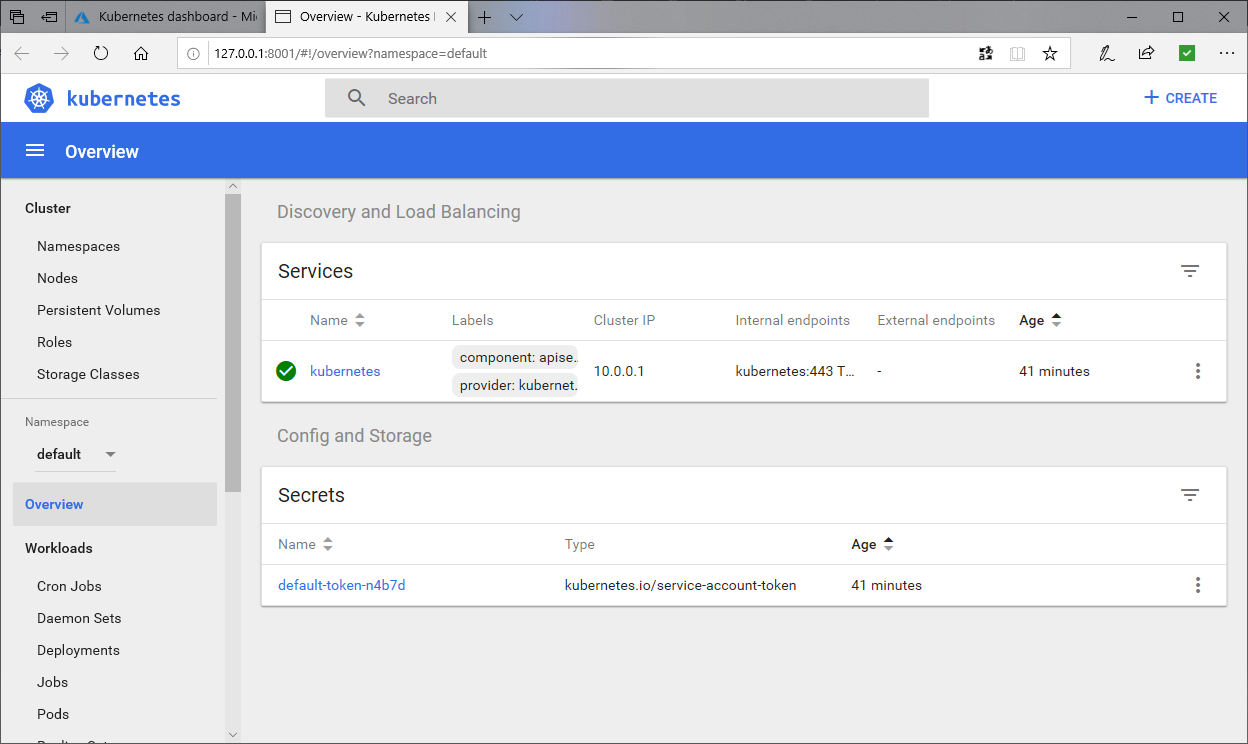Open Jobs under Workloads
Viewport: 1248px width, 744px height.
coord(53,682)
